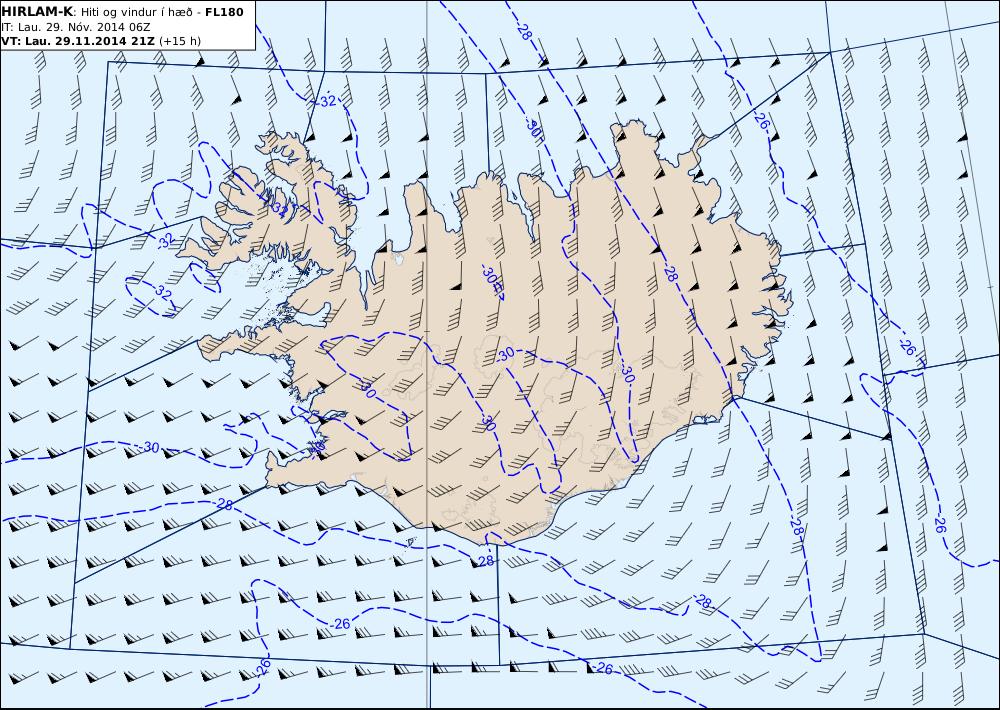Select the -30 label off Iceland's north coast

coord(533,129)
